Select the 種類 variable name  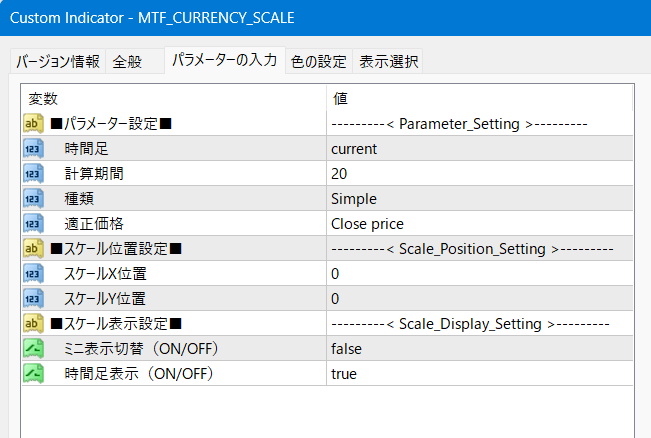click(79, 198)
